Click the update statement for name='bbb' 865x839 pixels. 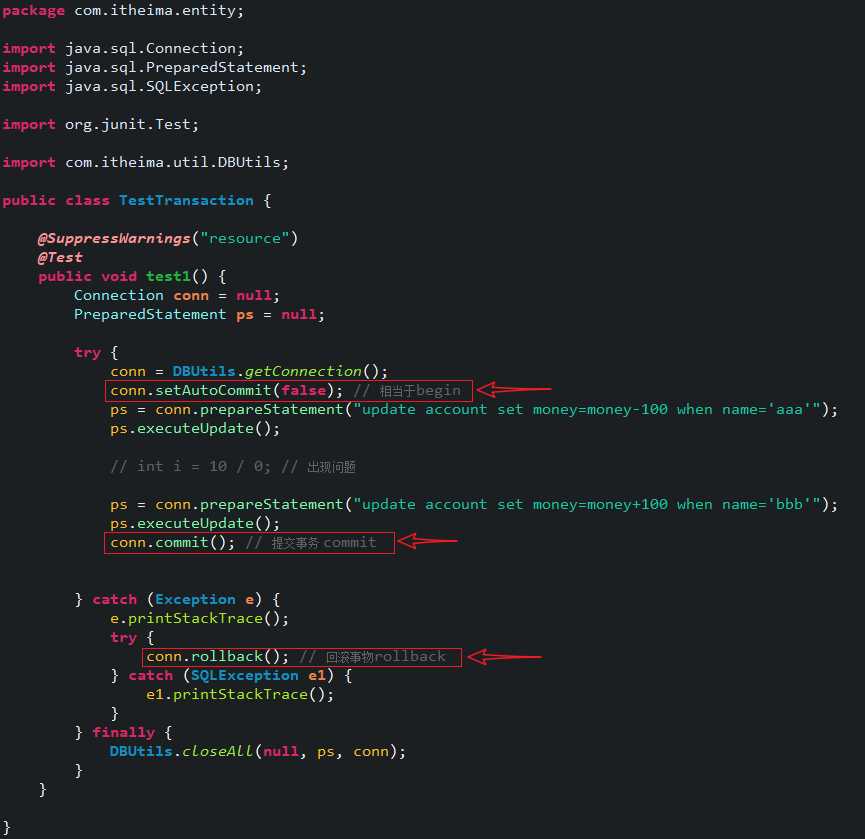pos(474,505)
